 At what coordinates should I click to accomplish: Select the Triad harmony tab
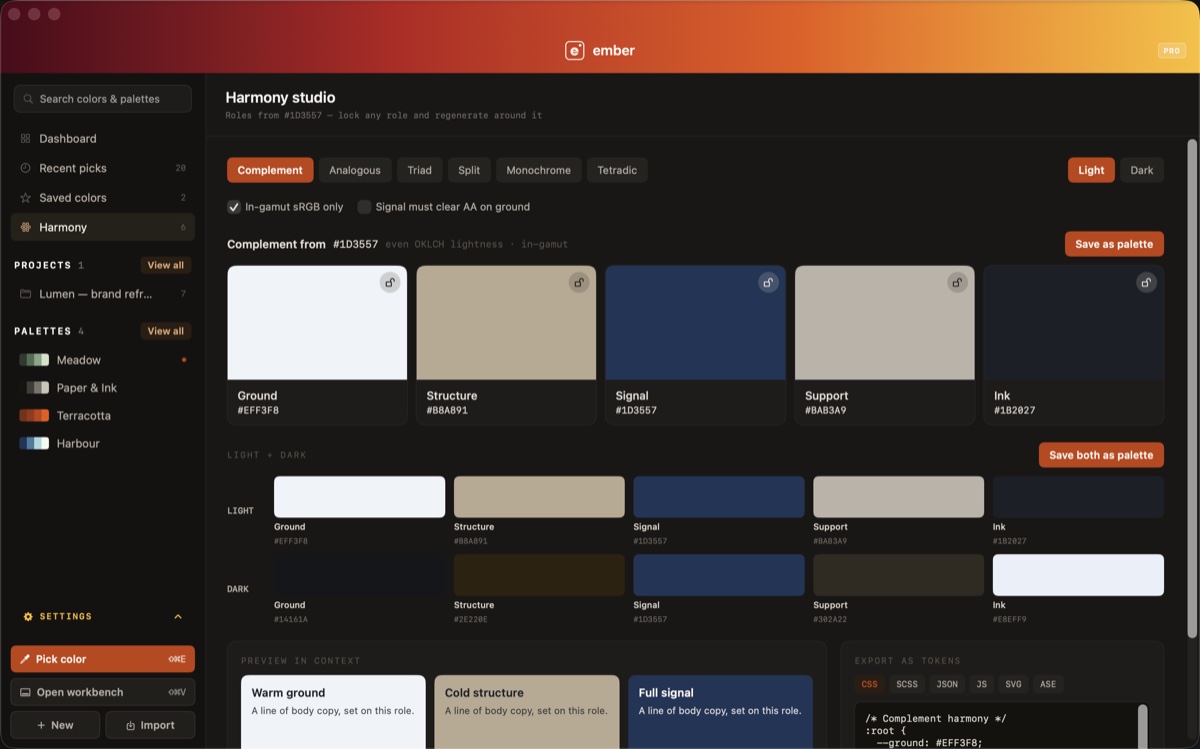(x=420, y=170)
